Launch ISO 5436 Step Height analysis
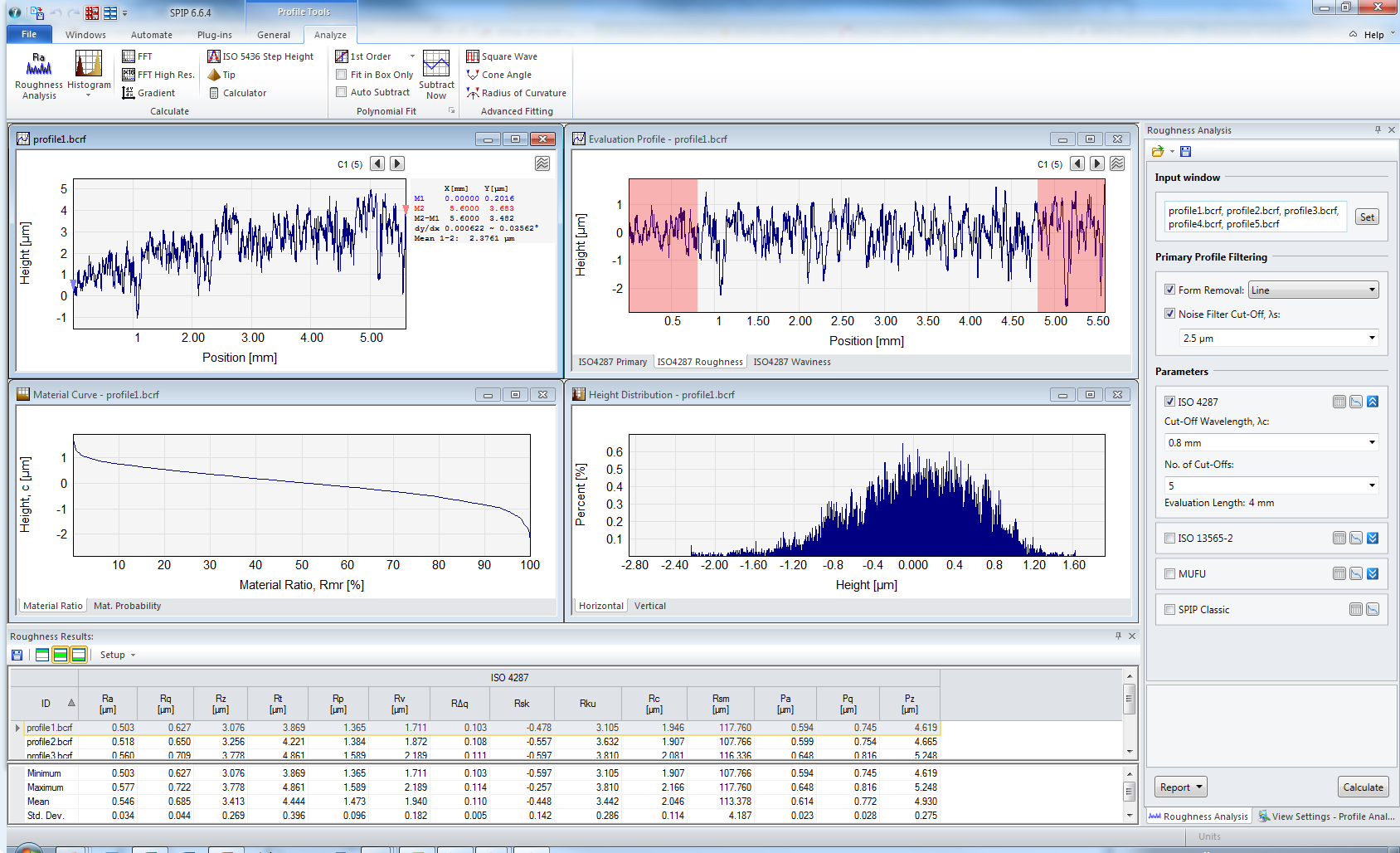 tap(260, 56)
